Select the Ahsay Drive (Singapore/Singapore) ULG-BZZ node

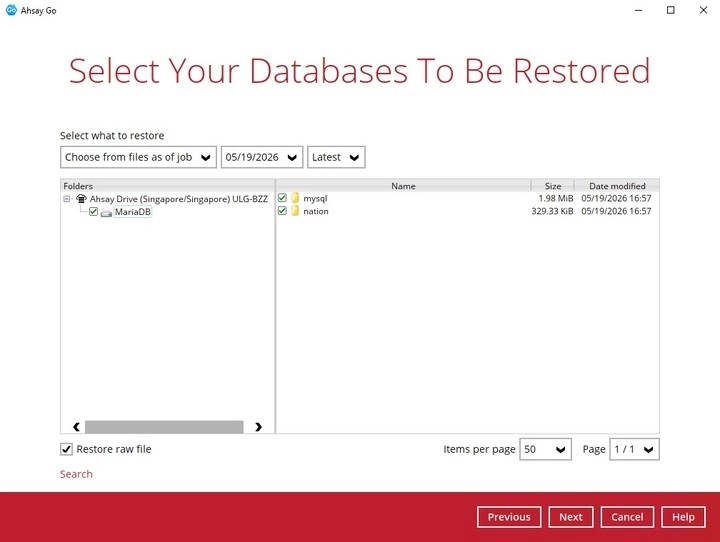pyautogui.click(x=179, y=199)
